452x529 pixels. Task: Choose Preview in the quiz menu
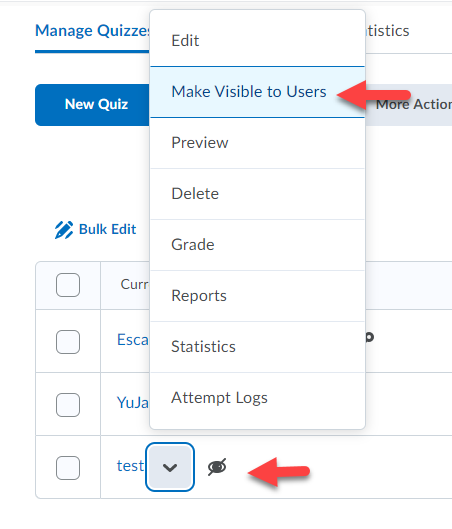pyautogui.click(x=257, y=143)
